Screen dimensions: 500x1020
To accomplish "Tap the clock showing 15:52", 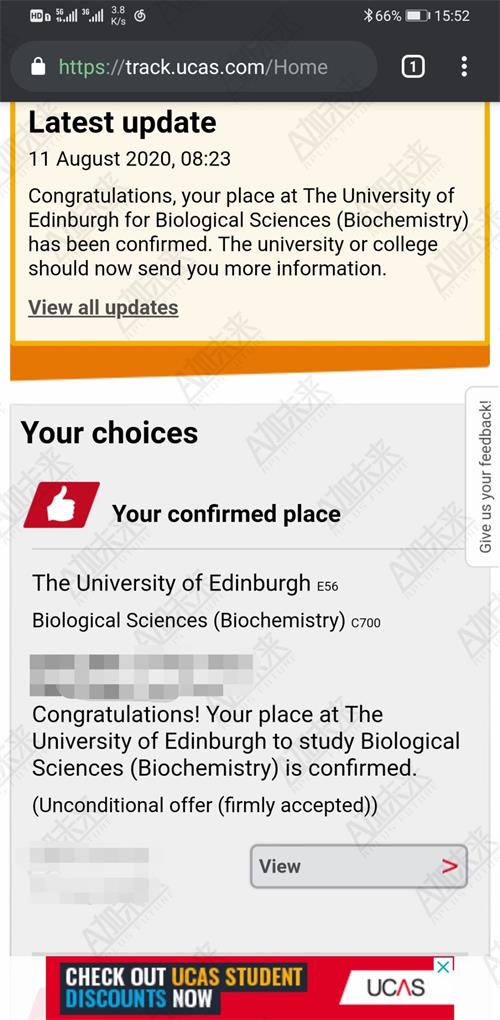I will (452, 16).
